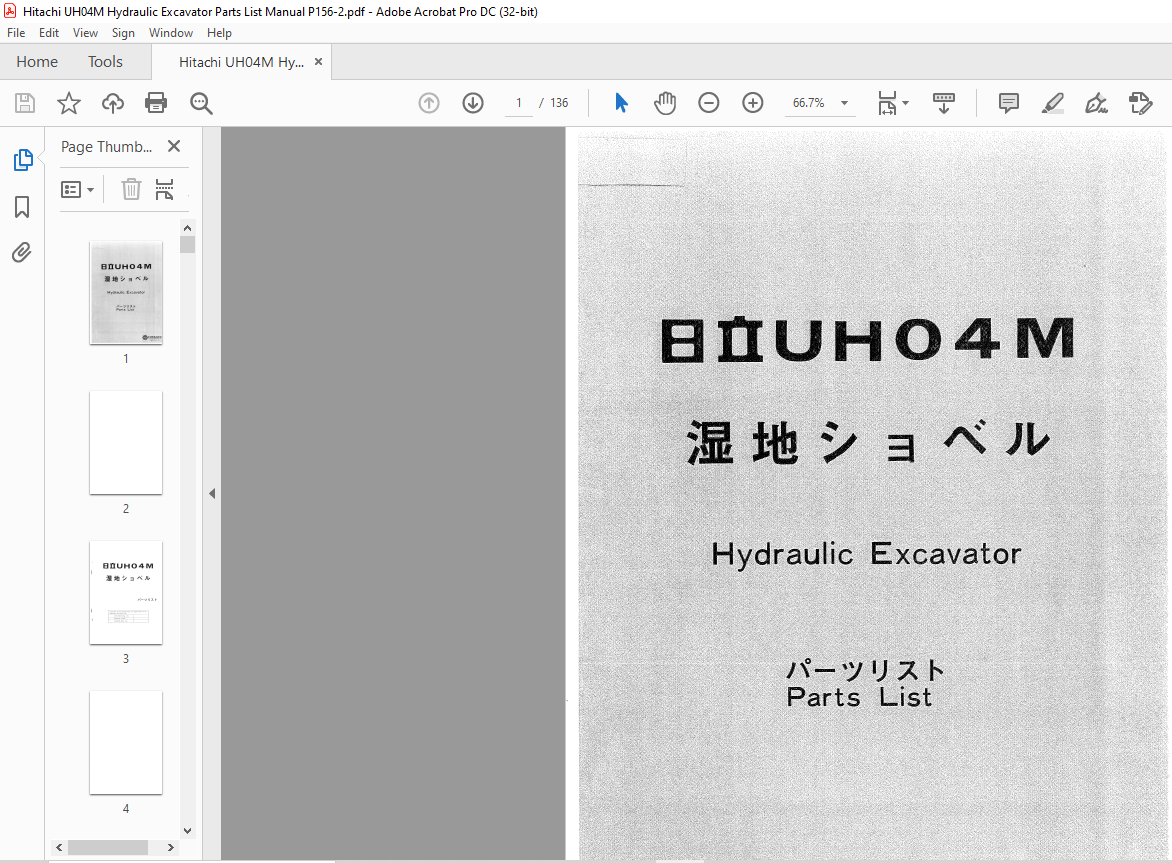
Task: Zoom in with the plus button
Action: click(x=753, y=103)
